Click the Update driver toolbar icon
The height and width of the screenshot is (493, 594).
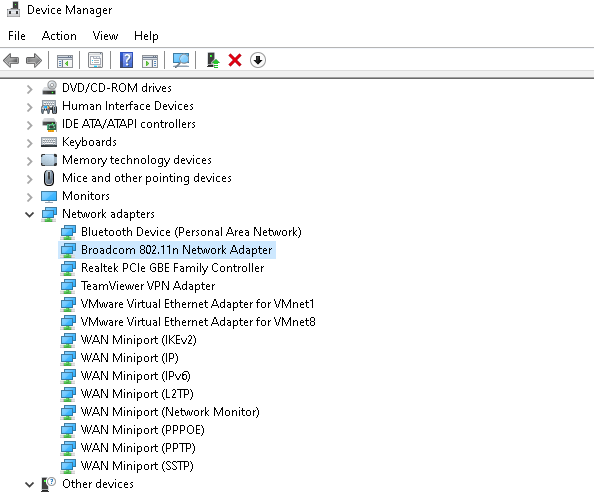[213, 60]
